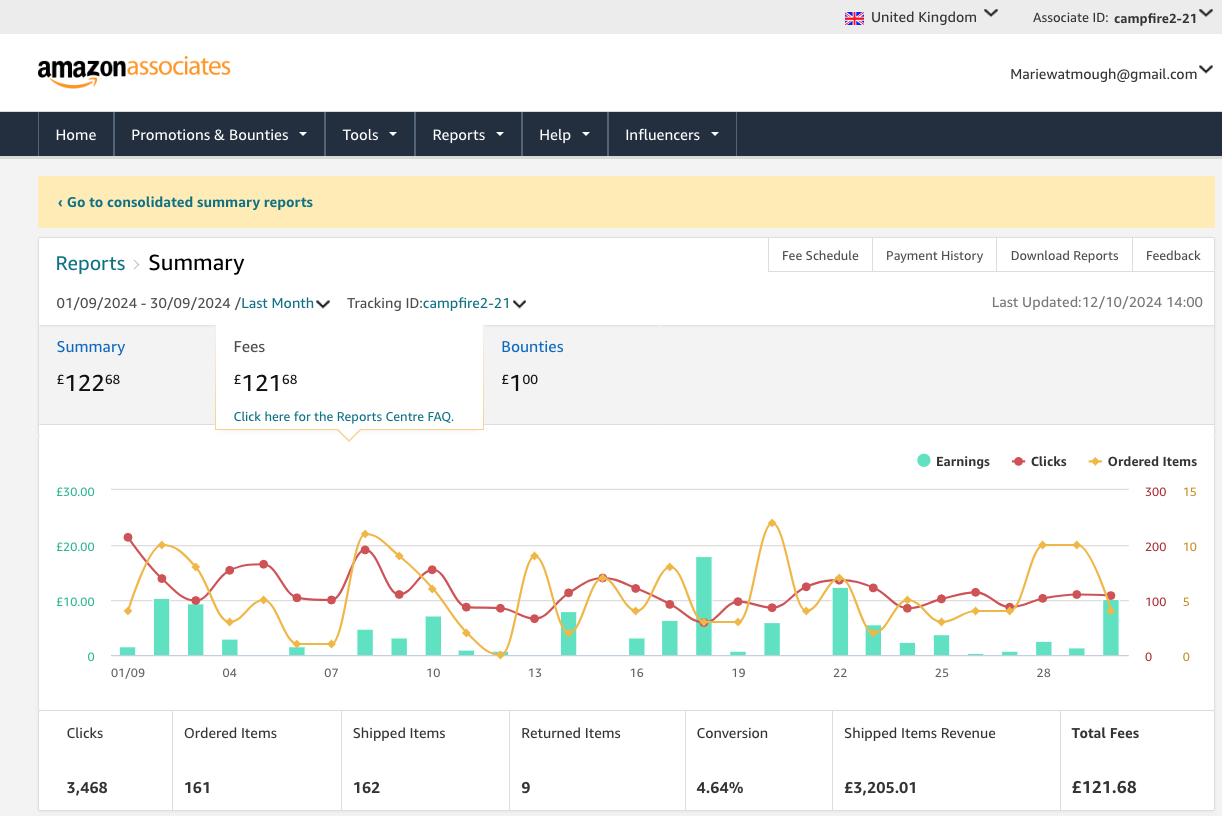Click the Earnings bar for 18 September
The image size is (1222, 816).
(x=704, y=606)
